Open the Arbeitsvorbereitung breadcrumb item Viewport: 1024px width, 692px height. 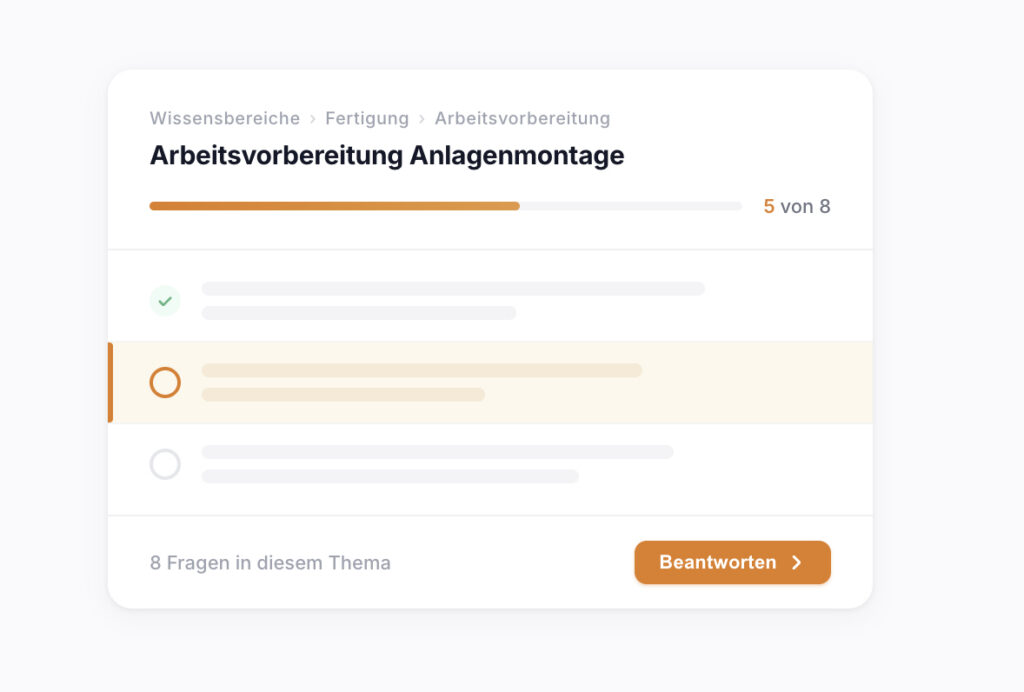(x=522, y=118)
